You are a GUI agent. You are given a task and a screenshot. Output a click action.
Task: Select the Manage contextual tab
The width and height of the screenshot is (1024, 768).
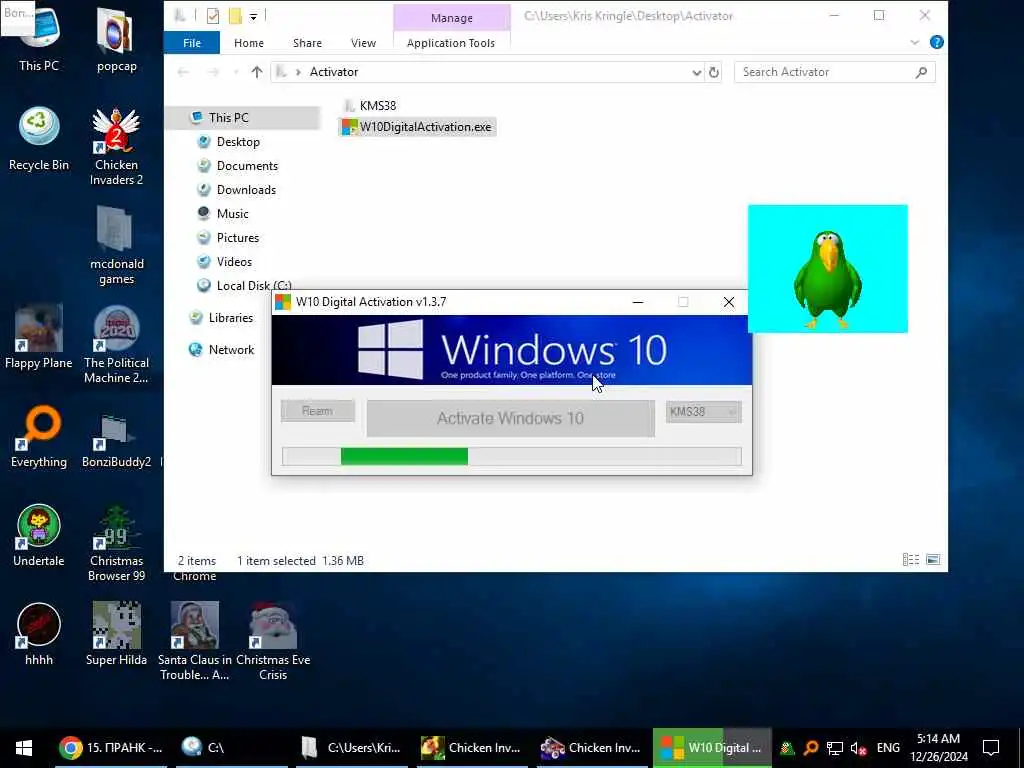point(451,18)
